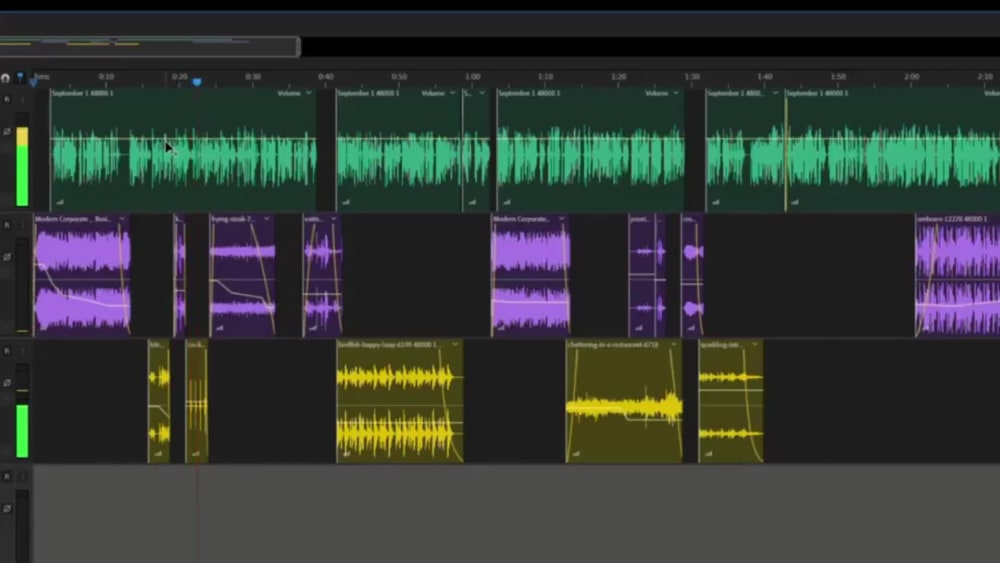Toggle input monitor (I) on the green voice track
The height and width of the screenshot is (563, 1000).
tap(22, 99)
